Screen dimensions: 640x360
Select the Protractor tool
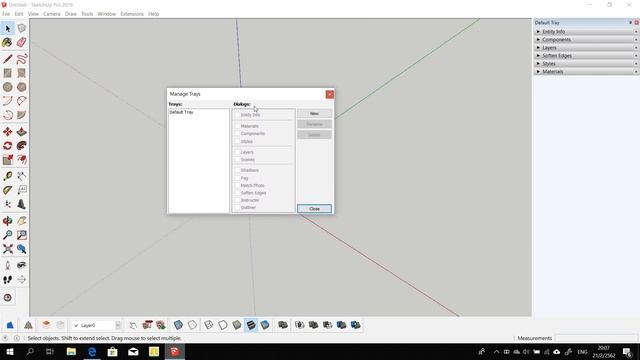(8, 190)
